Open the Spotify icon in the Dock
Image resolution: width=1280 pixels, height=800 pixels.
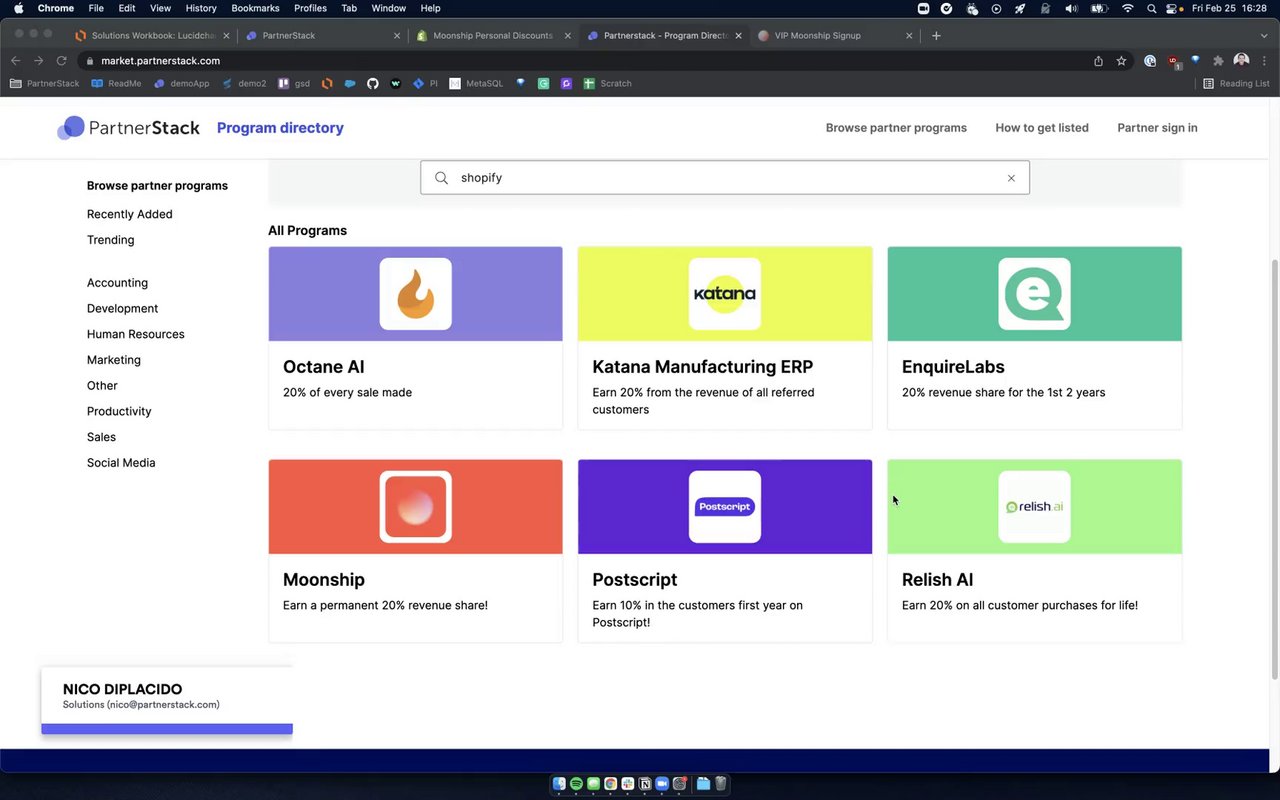(576, 784)
